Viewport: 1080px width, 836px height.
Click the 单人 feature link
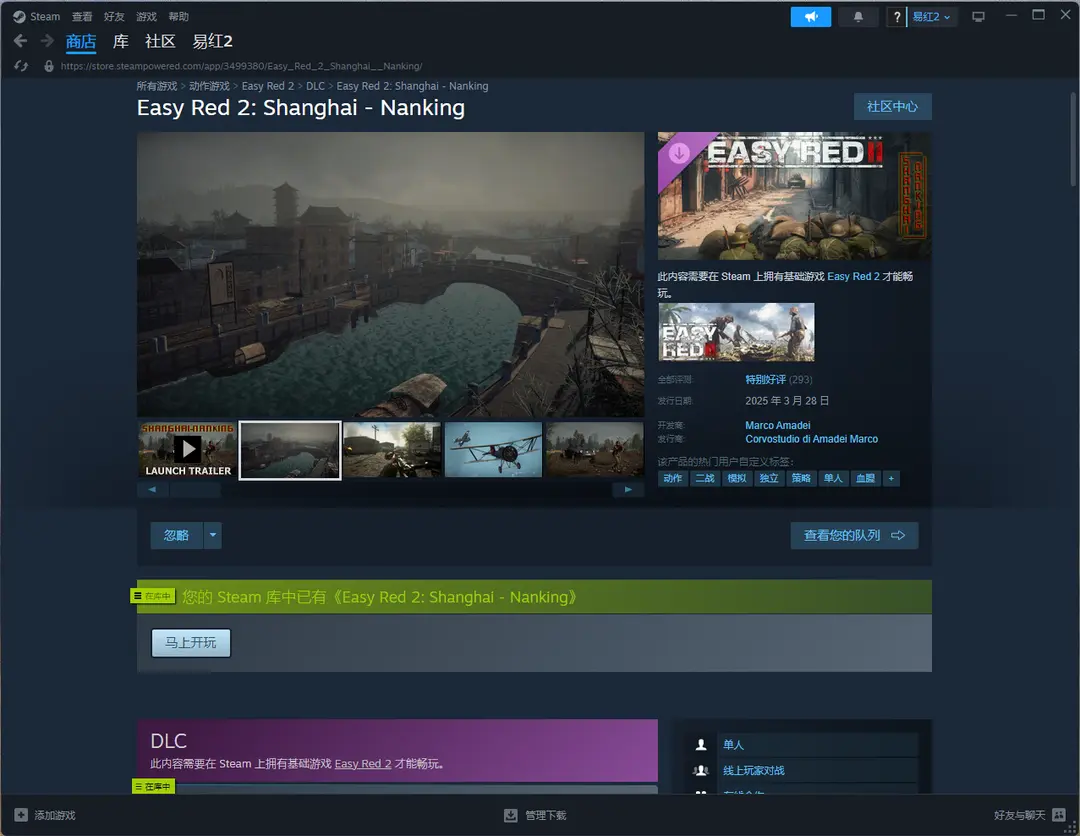[733, 744]
